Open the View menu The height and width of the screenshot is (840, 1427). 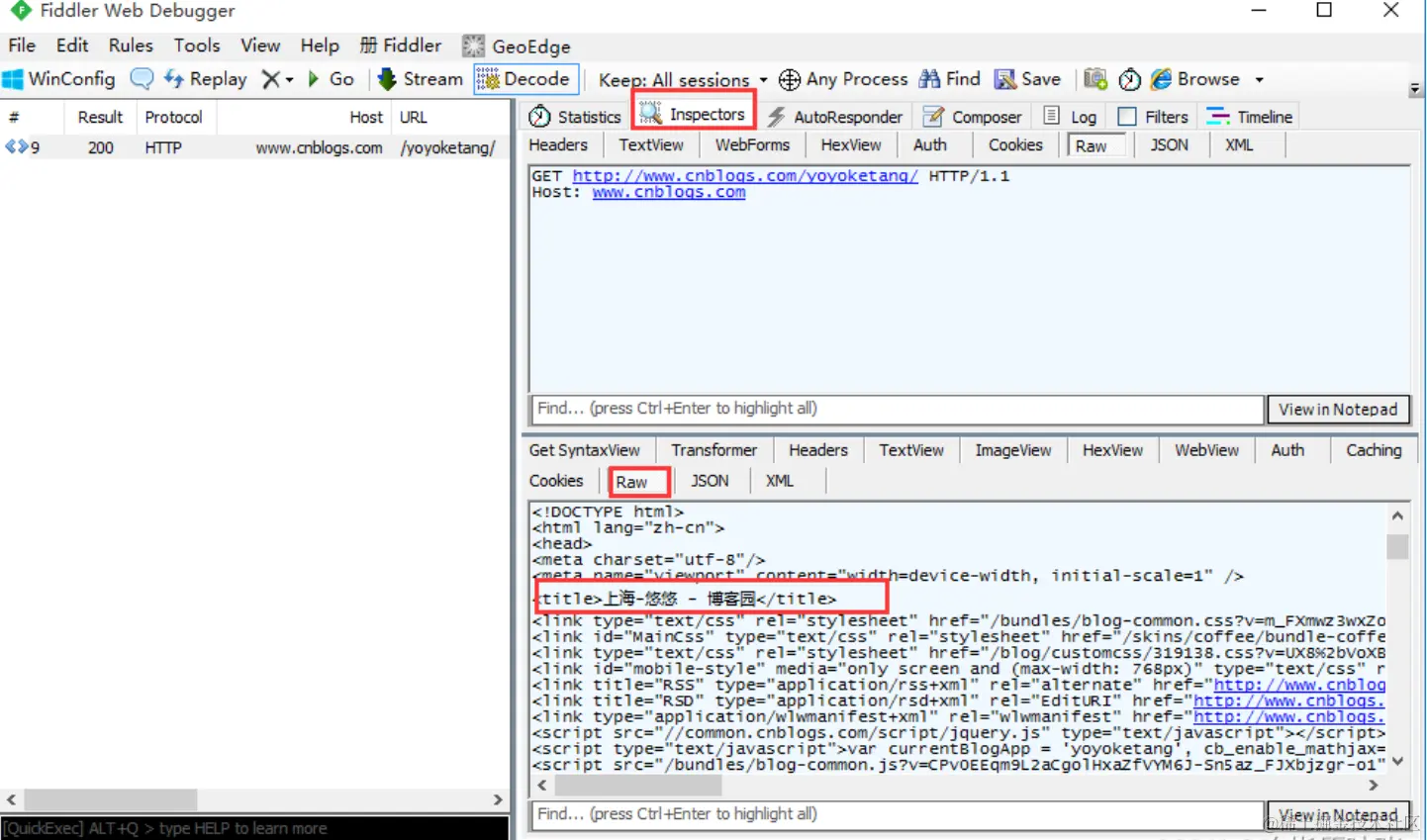(x=260, y=46)
